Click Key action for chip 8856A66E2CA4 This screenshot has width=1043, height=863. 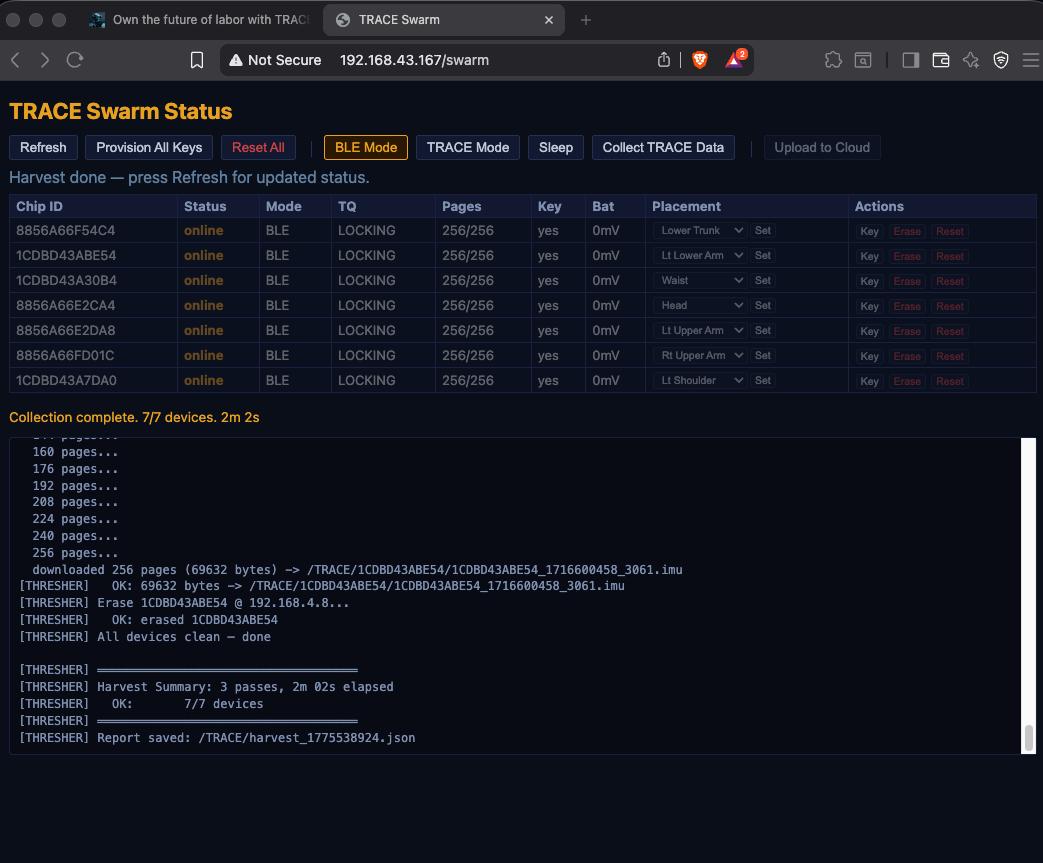tap(869, 306)
